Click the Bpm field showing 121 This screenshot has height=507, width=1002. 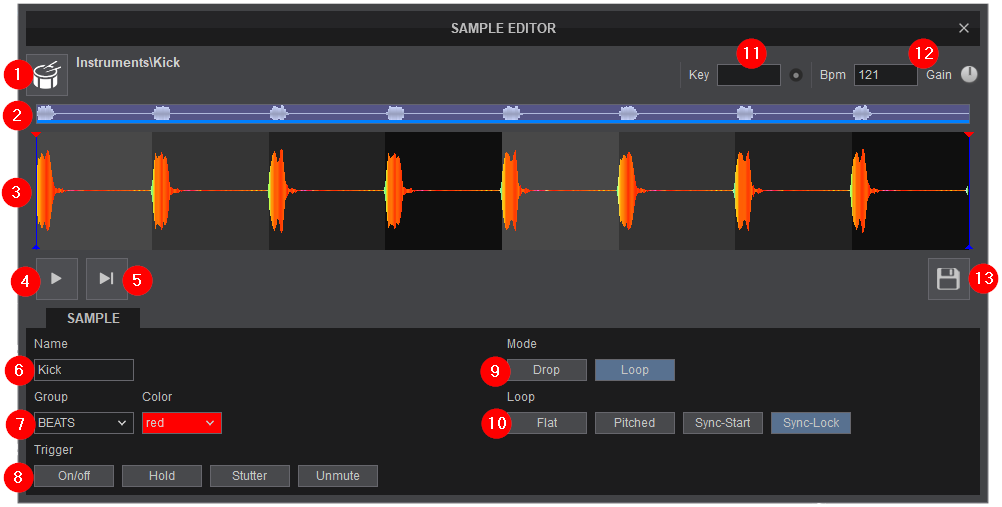pos(885,75)
